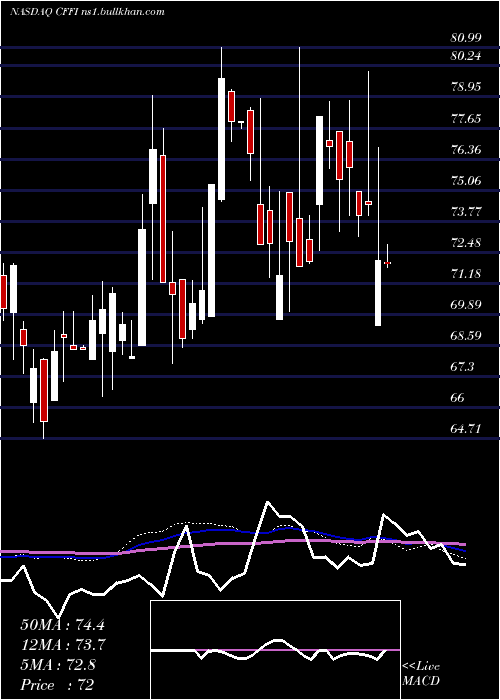Click the last small red doji candle
The height and width of the screenshot is (700, 500).
(387, 263)
